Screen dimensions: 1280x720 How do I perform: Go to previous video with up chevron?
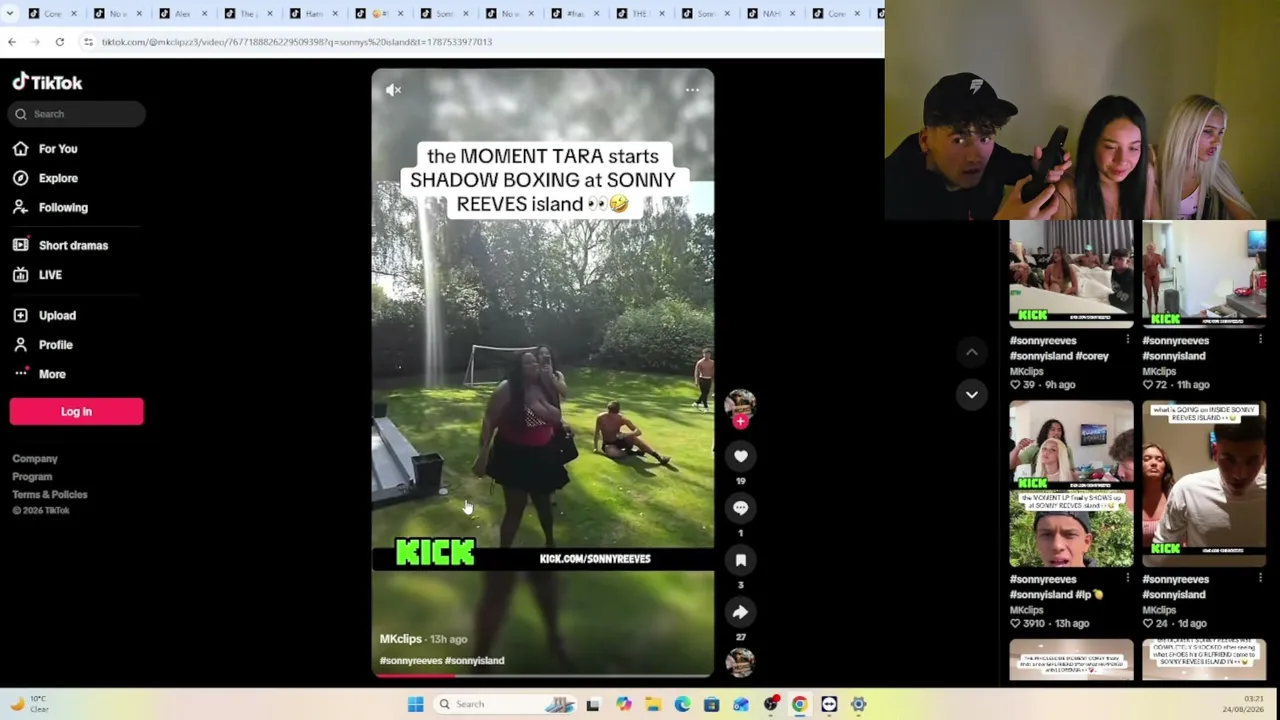coord(971,352)
